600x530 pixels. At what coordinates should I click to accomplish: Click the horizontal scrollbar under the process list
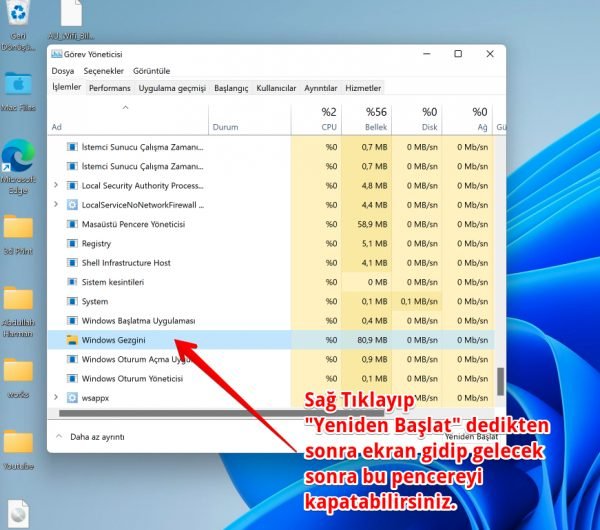[222, 413]
